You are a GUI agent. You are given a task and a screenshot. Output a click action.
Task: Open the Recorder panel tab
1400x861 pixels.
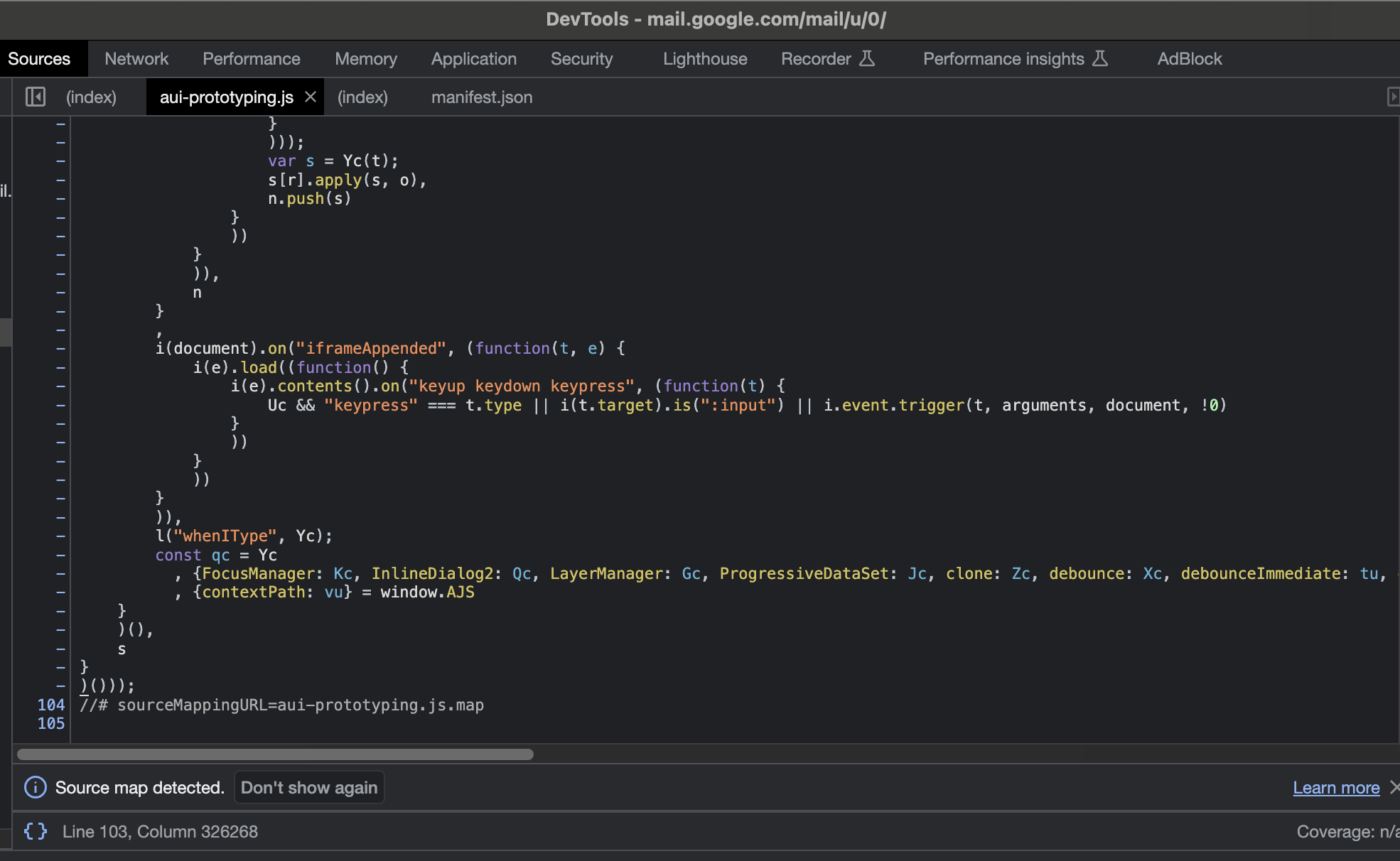tap(828, 59)
